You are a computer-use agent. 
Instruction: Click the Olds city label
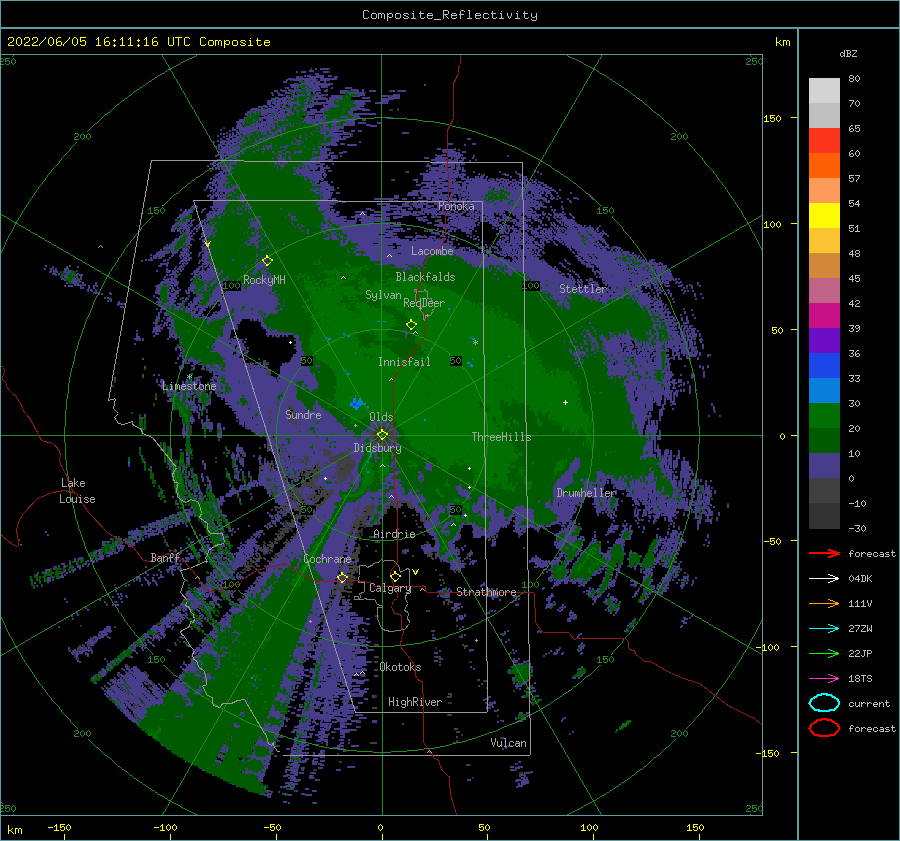pos(381,416)
